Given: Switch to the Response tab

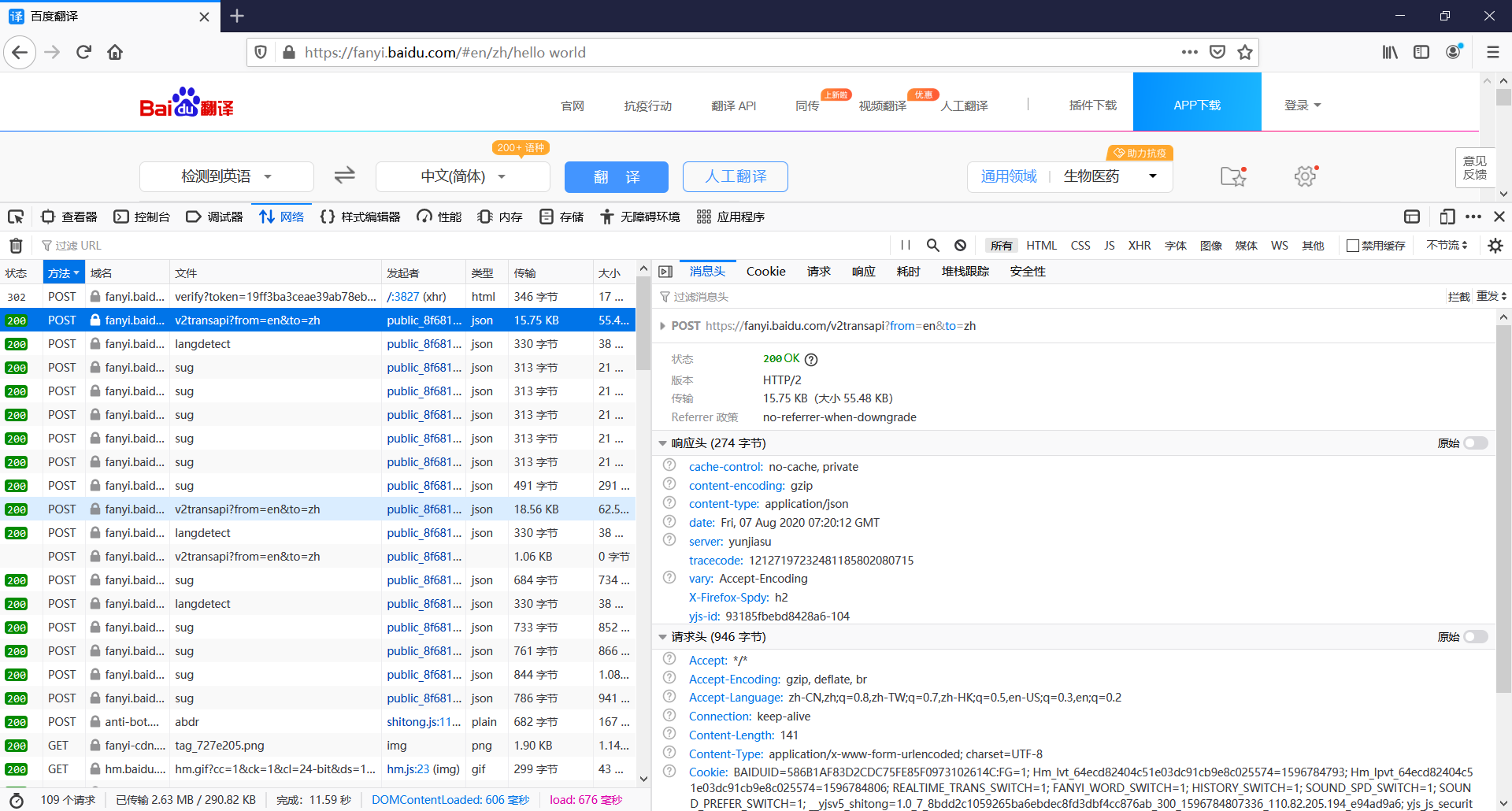Looking at the screenshot, I should [x=864, y=272].
